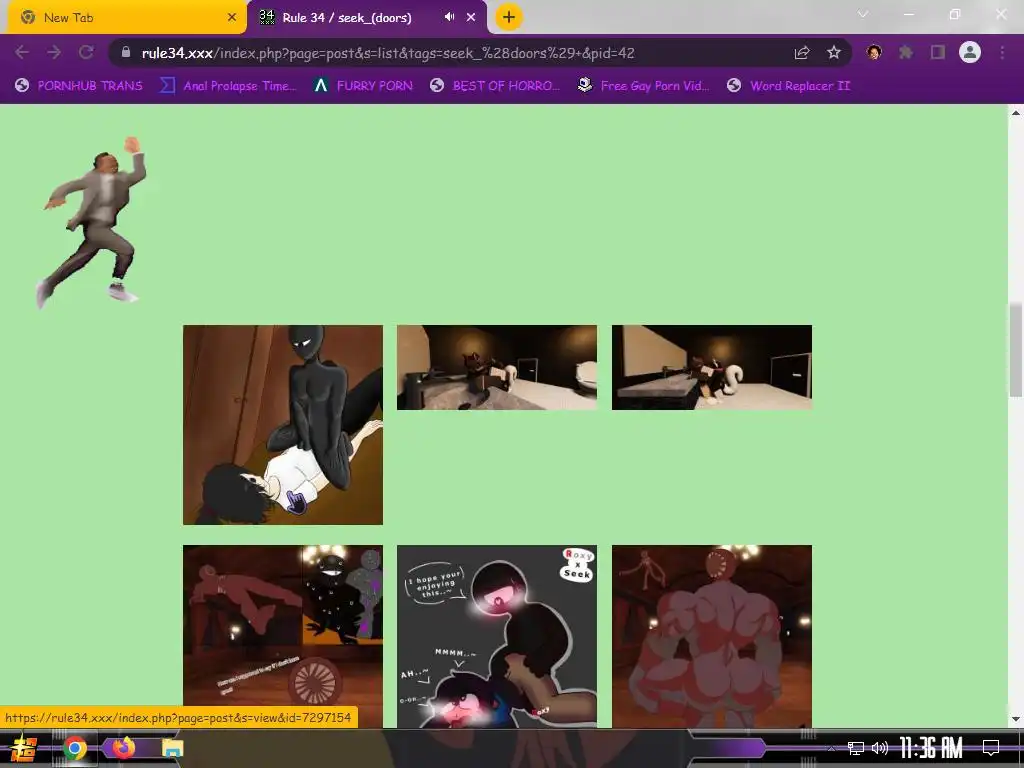Close the Rule 34 tab
This screenshot has width=1024, height=768.
click(x=471, y=18)
